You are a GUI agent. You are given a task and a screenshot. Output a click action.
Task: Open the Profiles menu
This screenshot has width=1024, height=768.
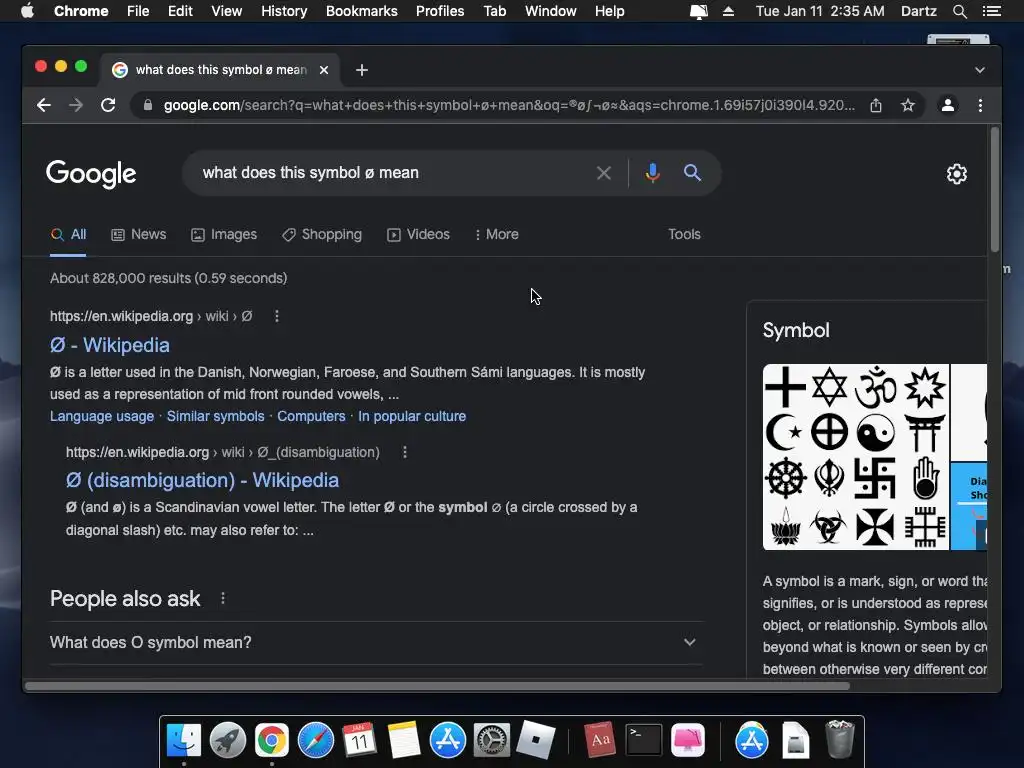coord(440,11)
